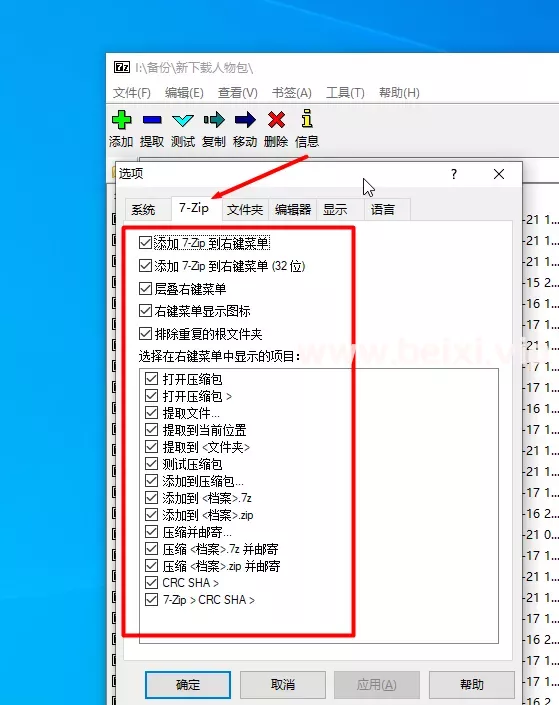This screenshot has height=705, width=559.
Task: Click the Copy (复制) arrow icon
Action: click(x=214, y=120)
